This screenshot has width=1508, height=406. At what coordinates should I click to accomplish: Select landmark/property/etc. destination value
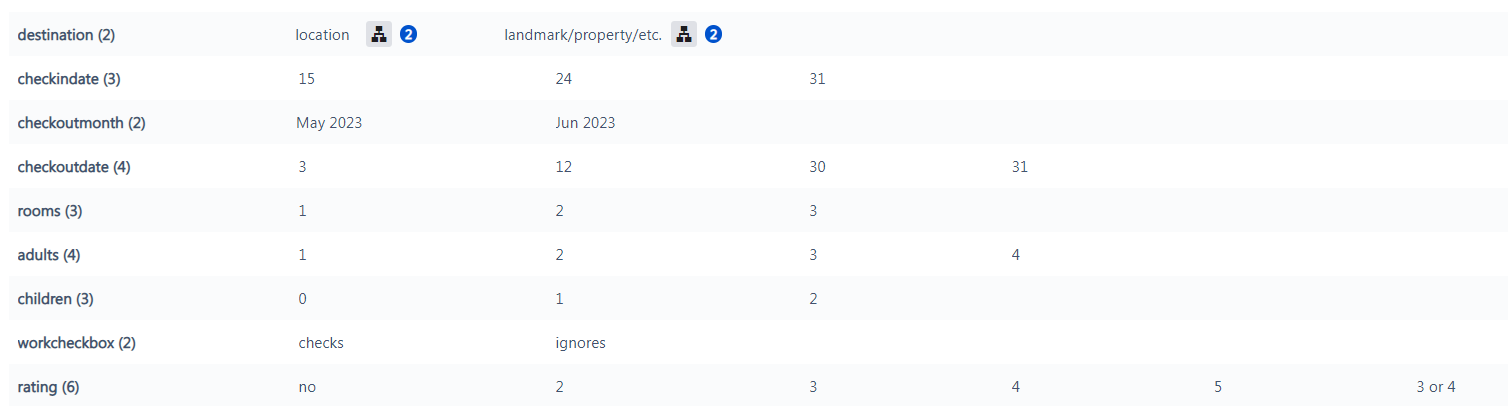(x=583, y=35)
